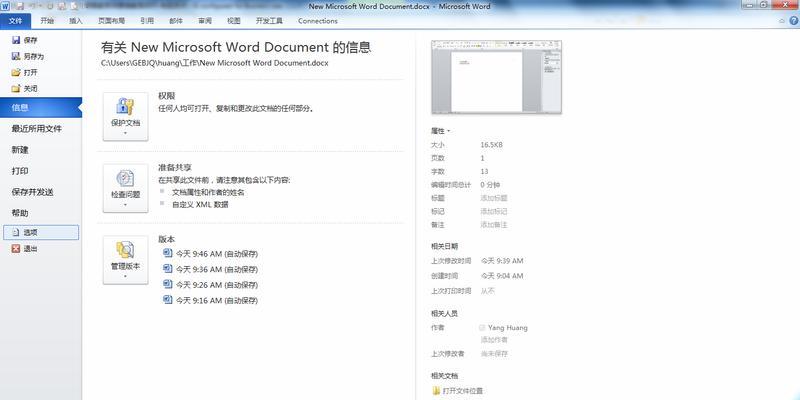
Task: Switch to the 审阅 (Review) tab
Action: click(x=205, y=21)
